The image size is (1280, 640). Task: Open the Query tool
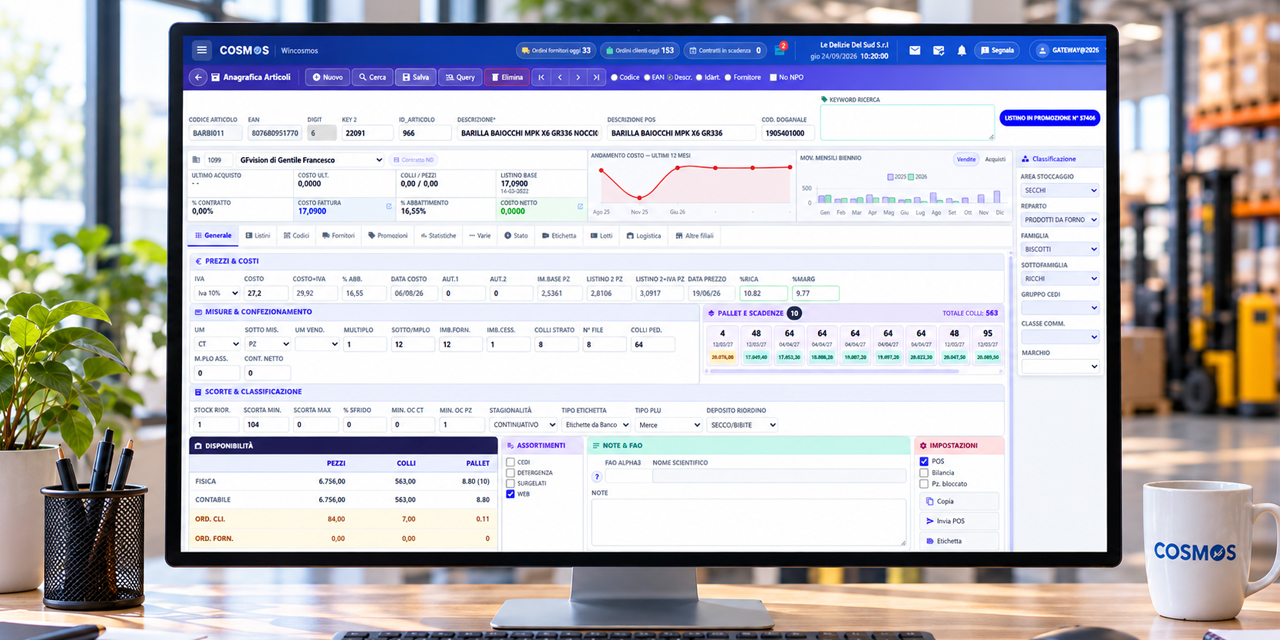[x=460, y=77]
